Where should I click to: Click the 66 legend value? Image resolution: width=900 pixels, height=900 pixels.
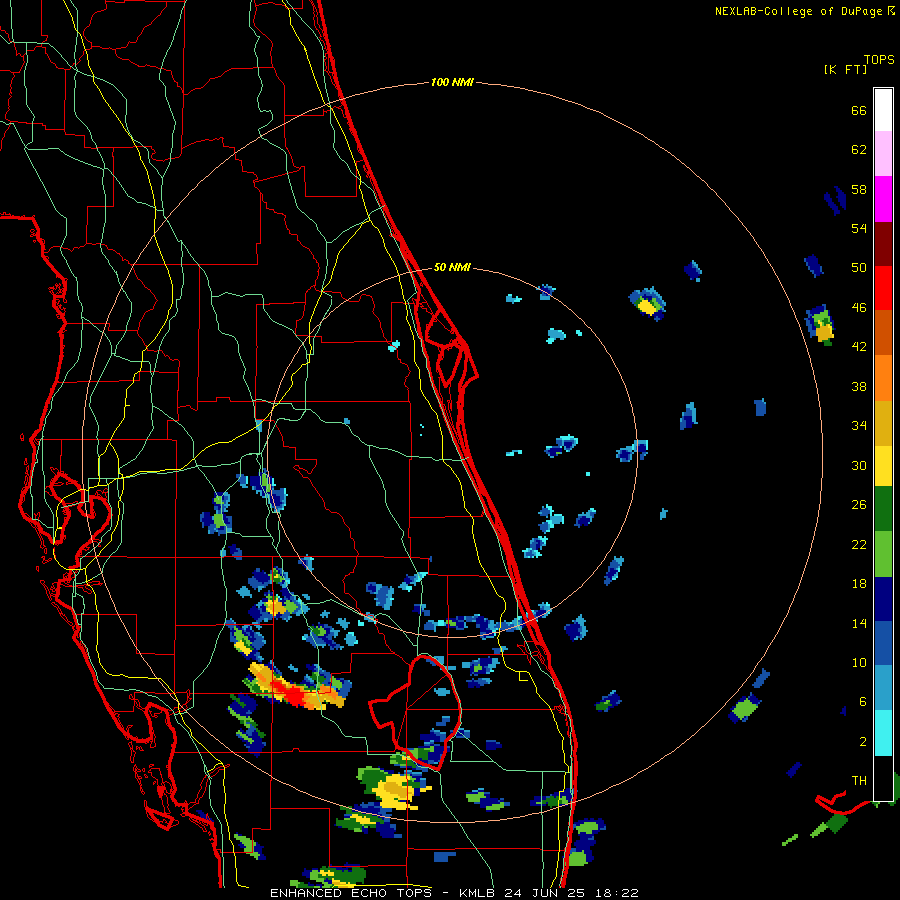point(859,111)
